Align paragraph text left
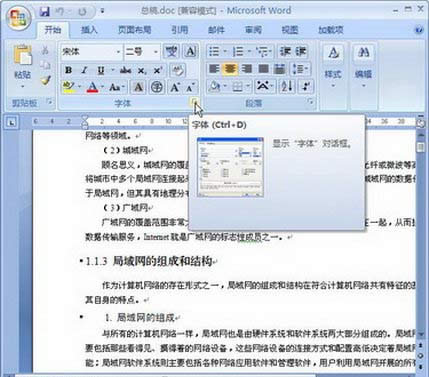Screen dimensions: 429x377 pos(214,69)
